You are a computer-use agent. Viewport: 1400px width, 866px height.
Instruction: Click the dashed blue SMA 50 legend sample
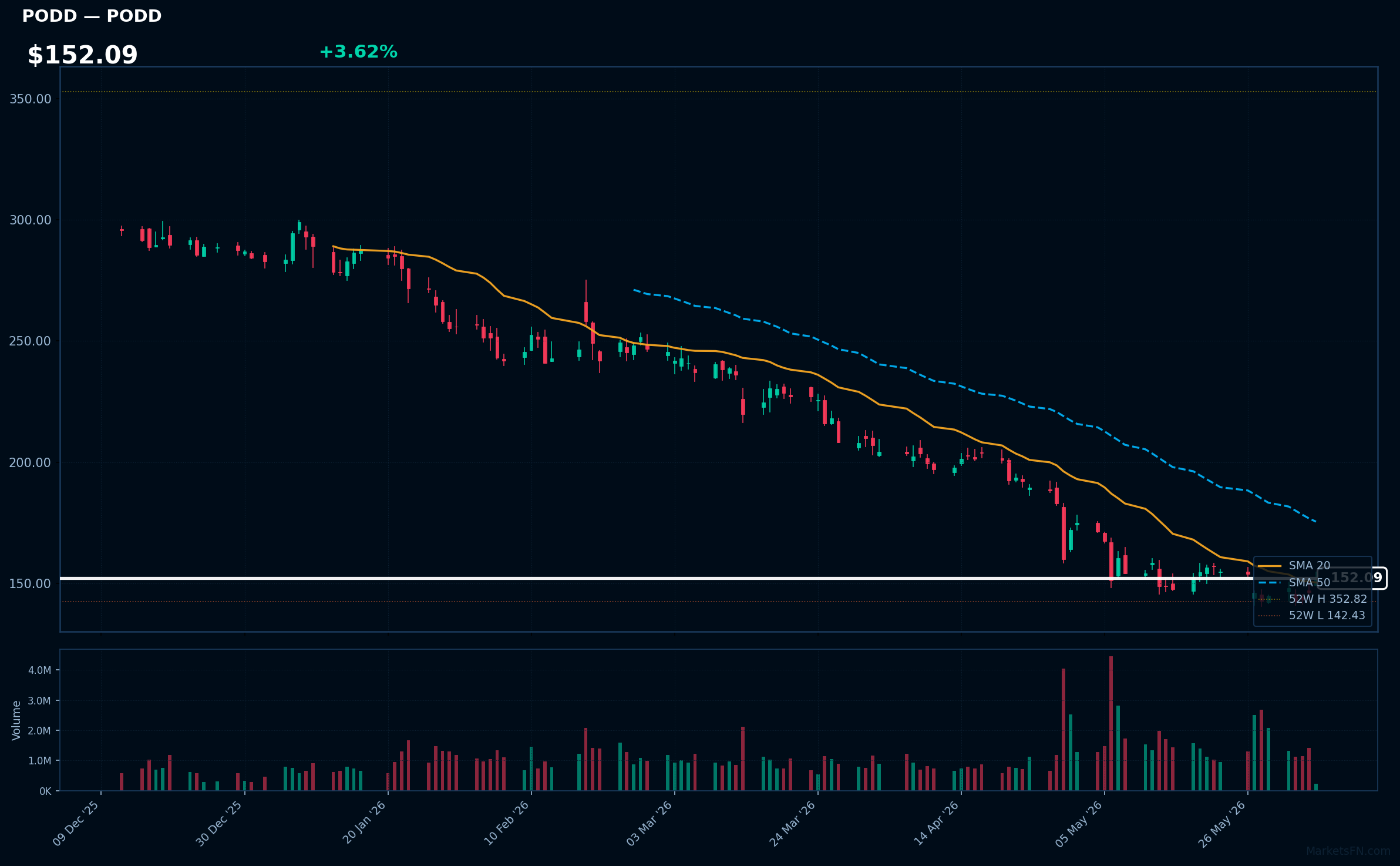point(1270,583)
